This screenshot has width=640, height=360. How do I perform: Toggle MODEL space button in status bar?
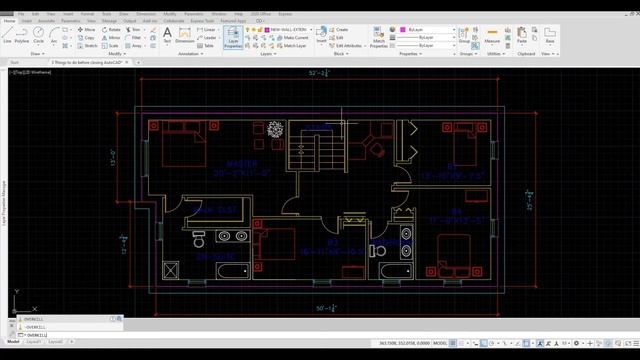click(440, 343)
